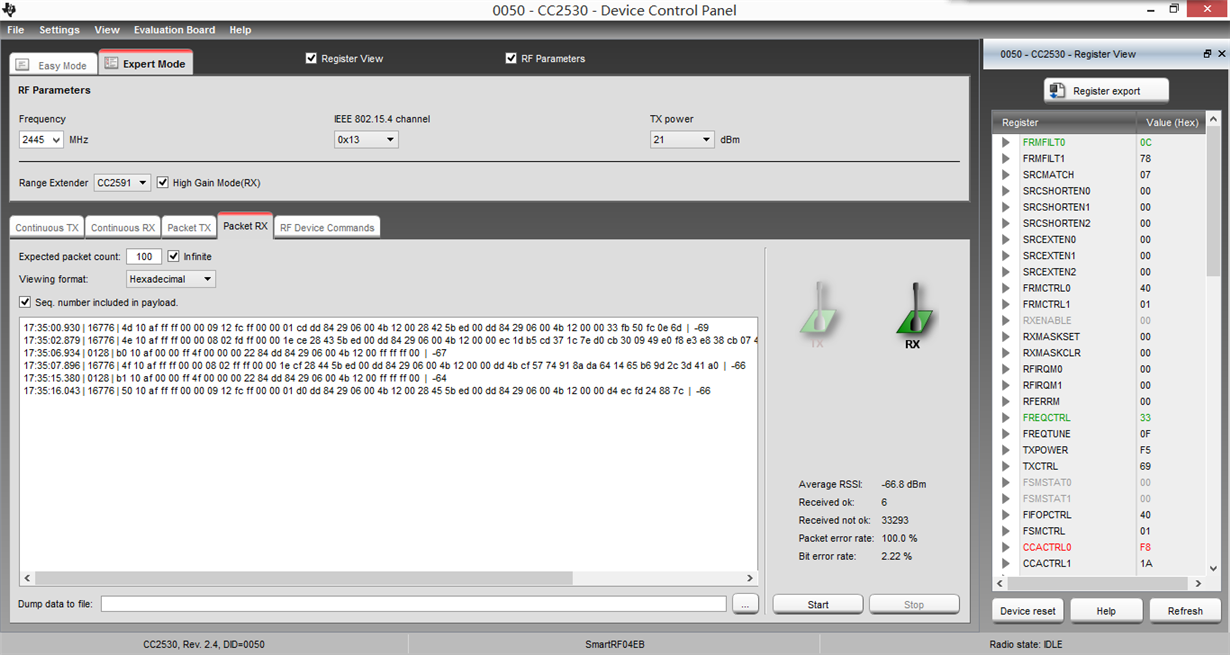Switch to the Packet RX tab
Viewport: 1230px width, 655px height.
(x=245, y=226)
